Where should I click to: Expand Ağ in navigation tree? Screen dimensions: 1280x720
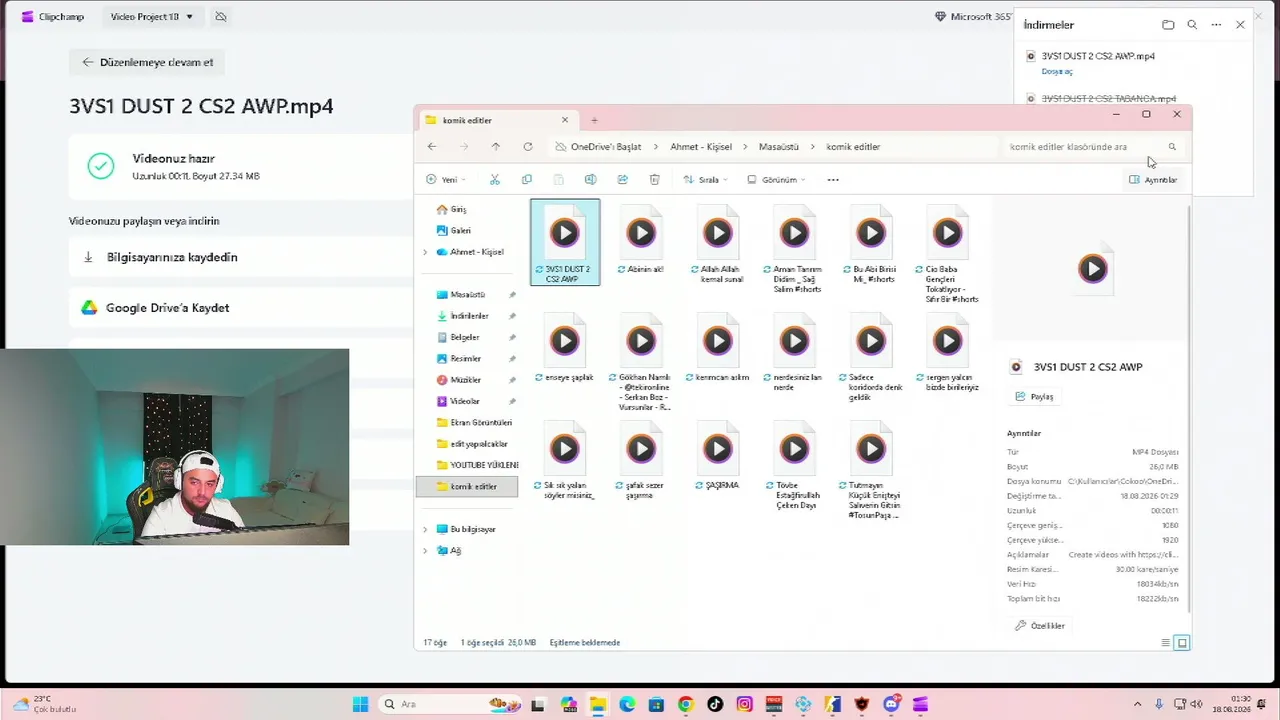[425, 550]
